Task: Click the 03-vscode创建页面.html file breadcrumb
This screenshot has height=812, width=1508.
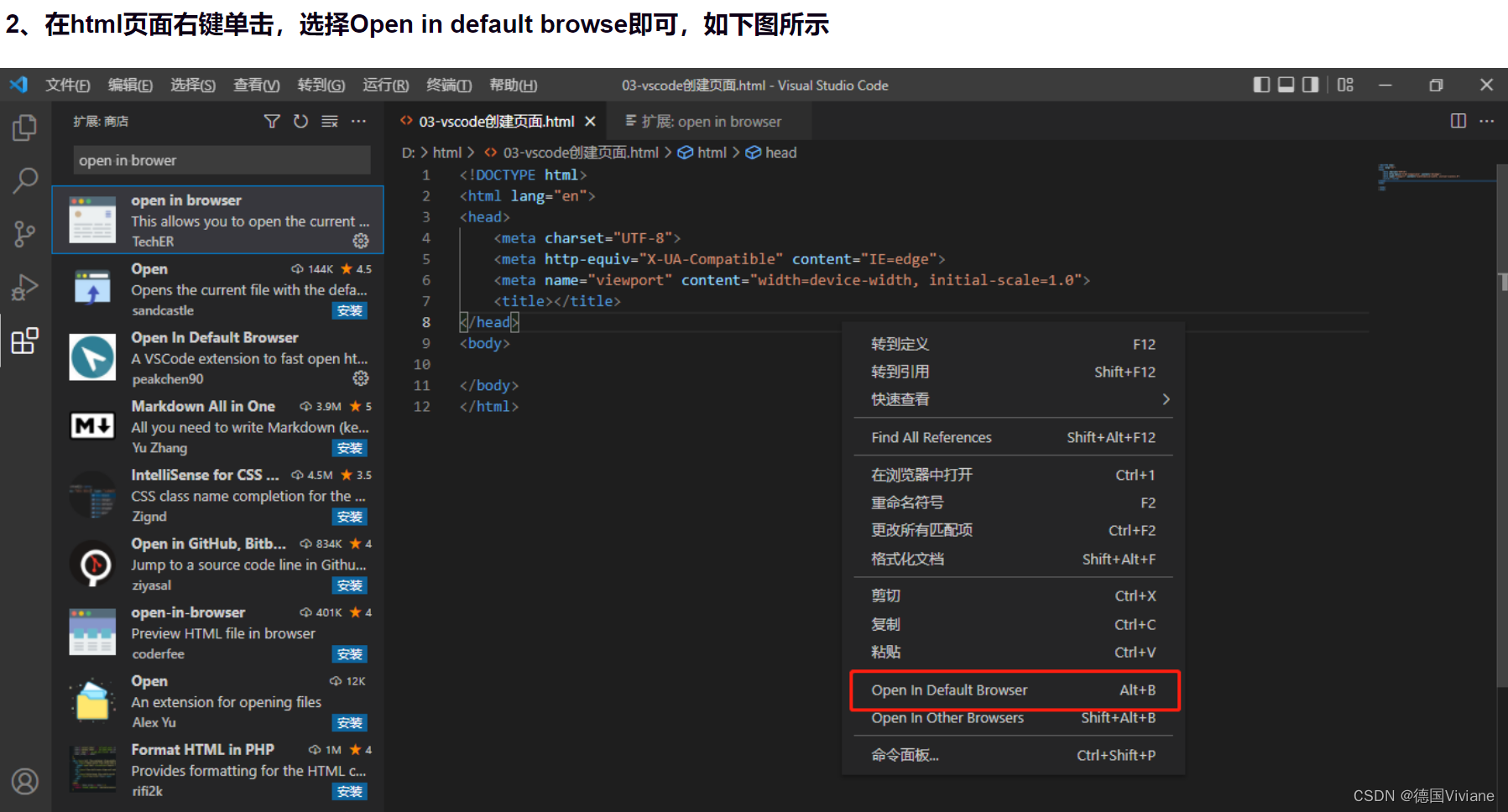Action: [x=571, y=153]
